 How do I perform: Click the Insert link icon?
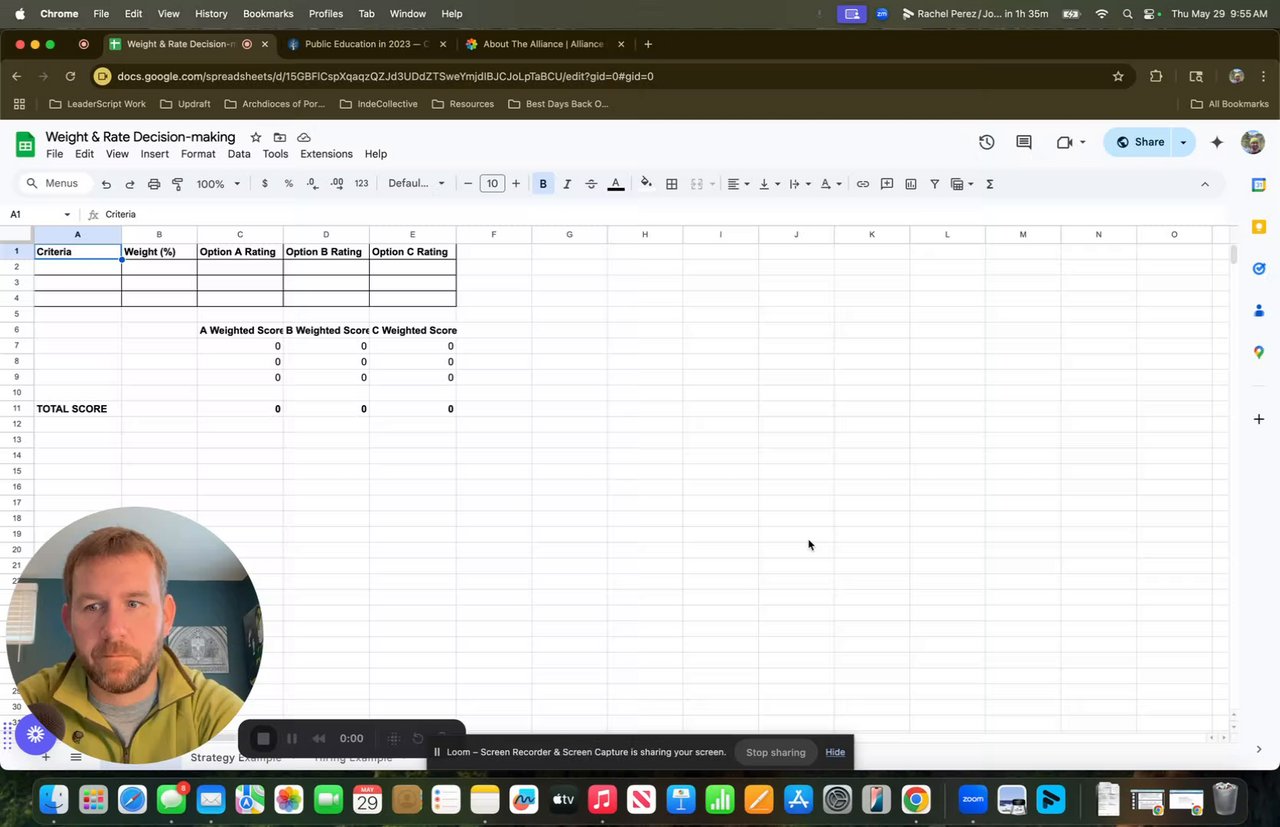coord(862,184)
